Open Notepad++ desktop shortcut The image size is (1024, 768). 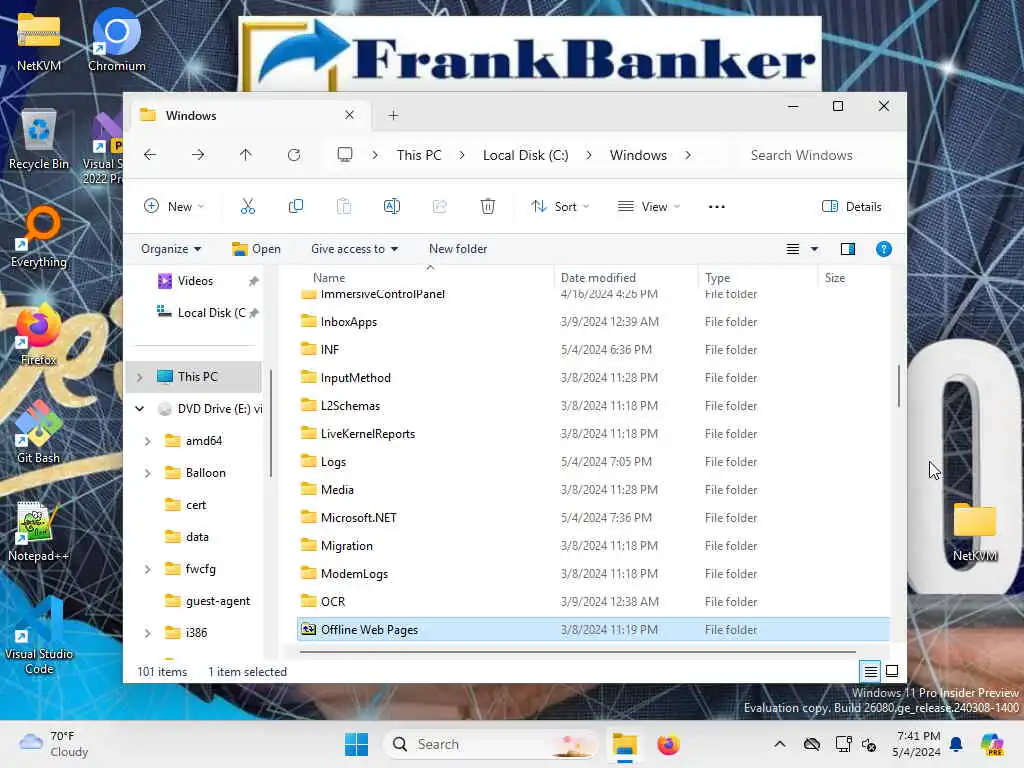click(39, 531)
